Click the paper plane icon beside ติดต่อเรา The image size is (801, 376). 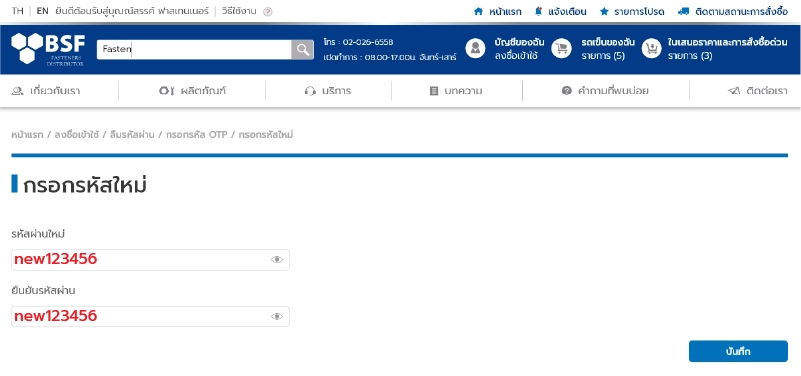[x=734, y=91]
